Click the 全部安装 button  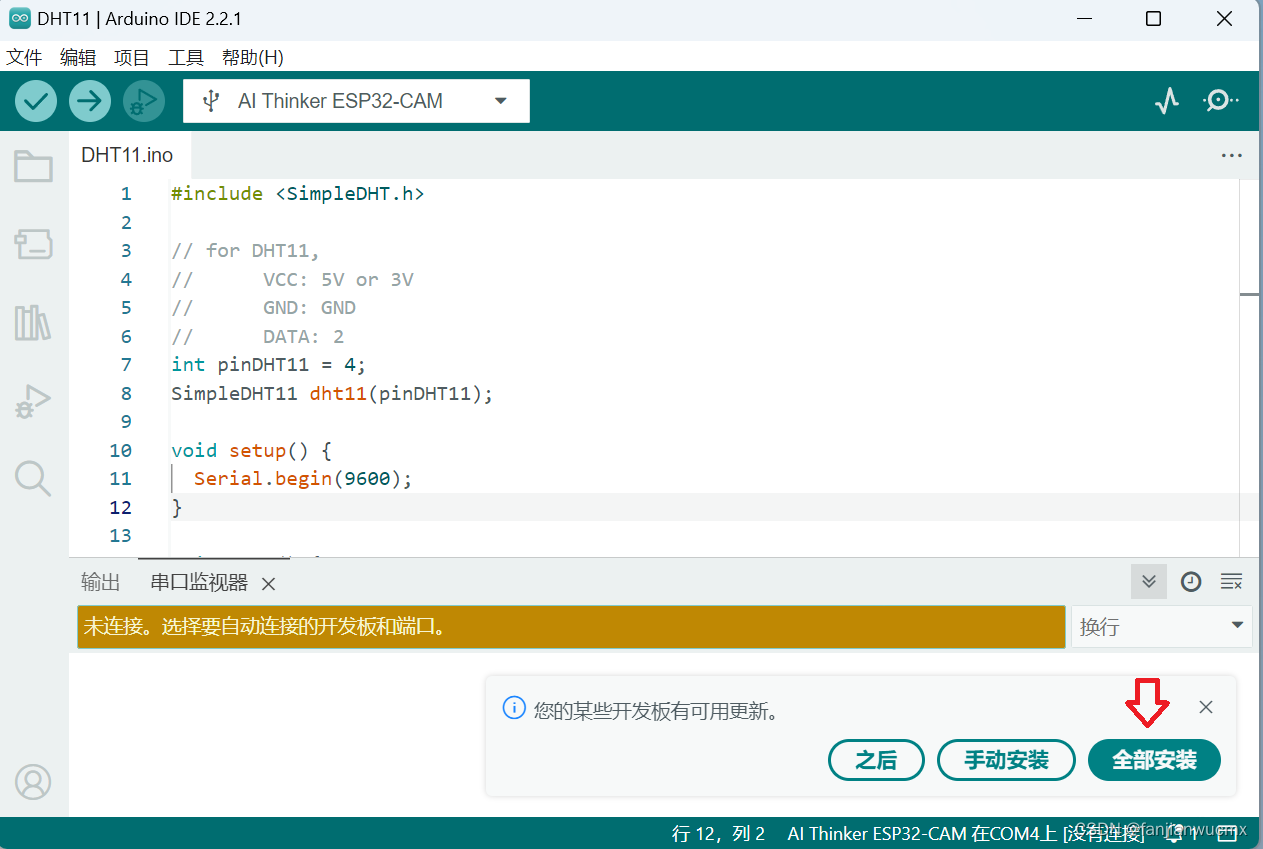pyautogui.click(x=1155, y=760)
